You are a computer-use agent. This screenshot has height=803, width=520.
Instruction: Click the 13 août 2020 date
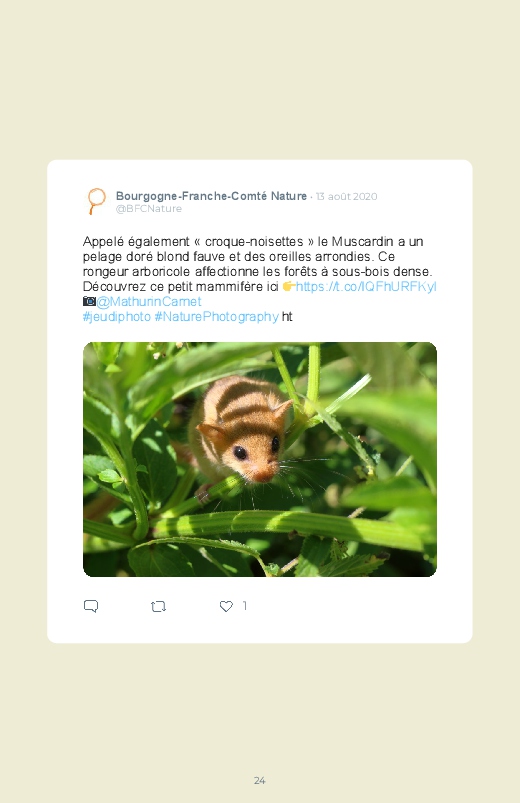346,197
